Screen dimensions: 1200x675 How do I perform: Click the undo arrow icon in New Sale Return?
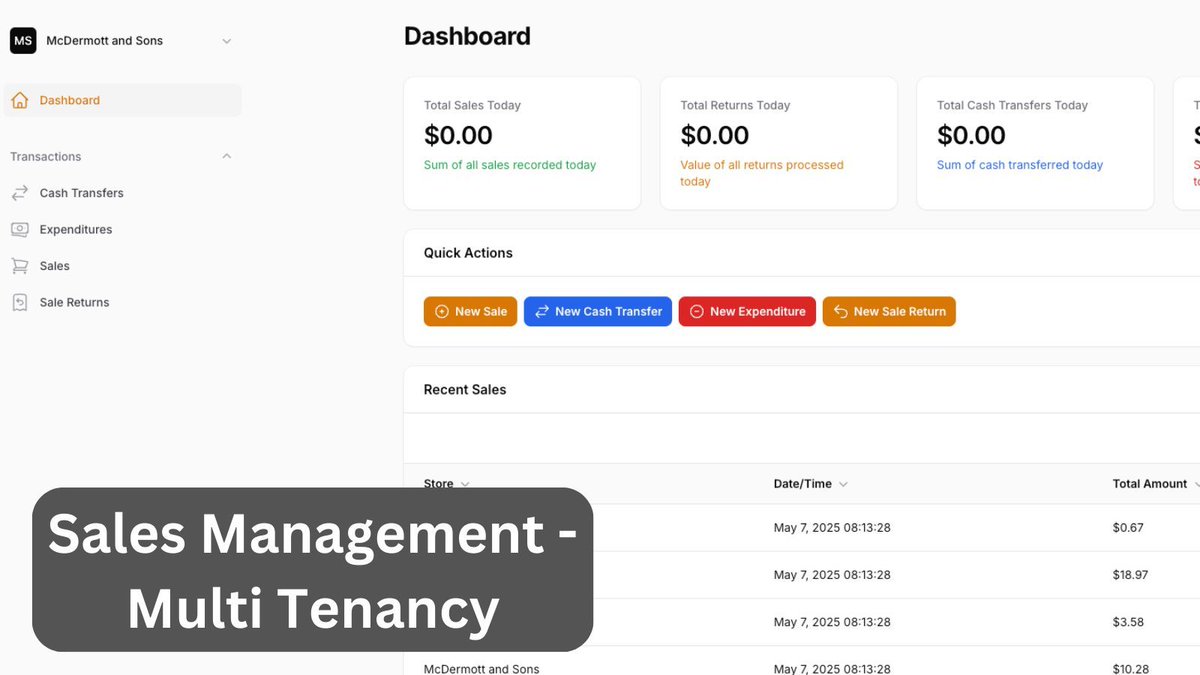841,312
